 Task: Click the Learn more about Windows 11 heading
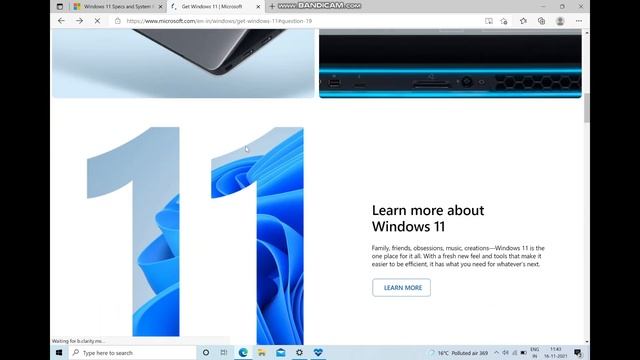click(428, 218)
